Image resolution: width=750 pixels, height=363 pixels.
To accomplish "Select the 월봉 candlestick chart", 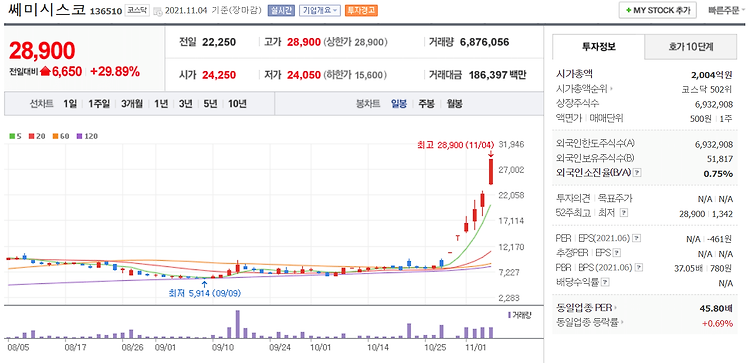I will pyautogui.click(x=454, y=104).
